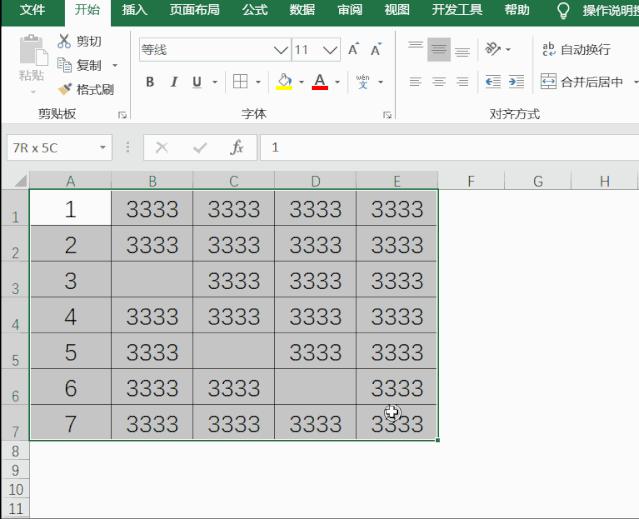Image resolution: width=639 pixels, height=519 pixels.
Task: Toggle Underline formatting
Action: coord(197,82)
